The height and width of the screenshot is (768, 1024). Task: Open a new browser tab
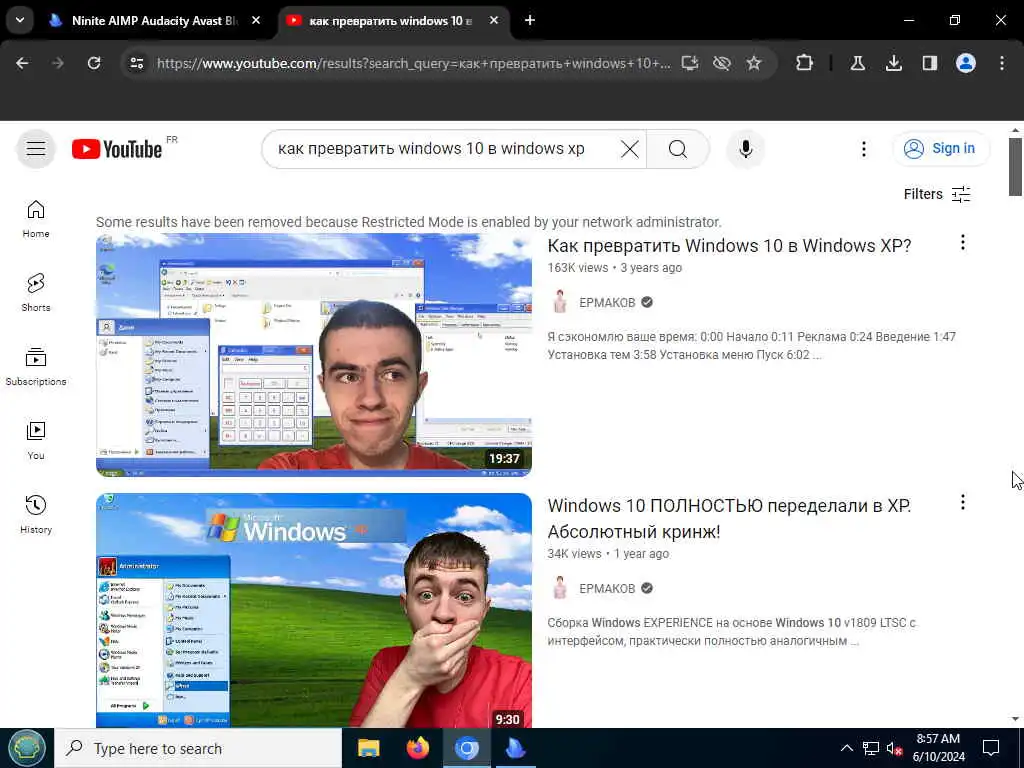530,20
